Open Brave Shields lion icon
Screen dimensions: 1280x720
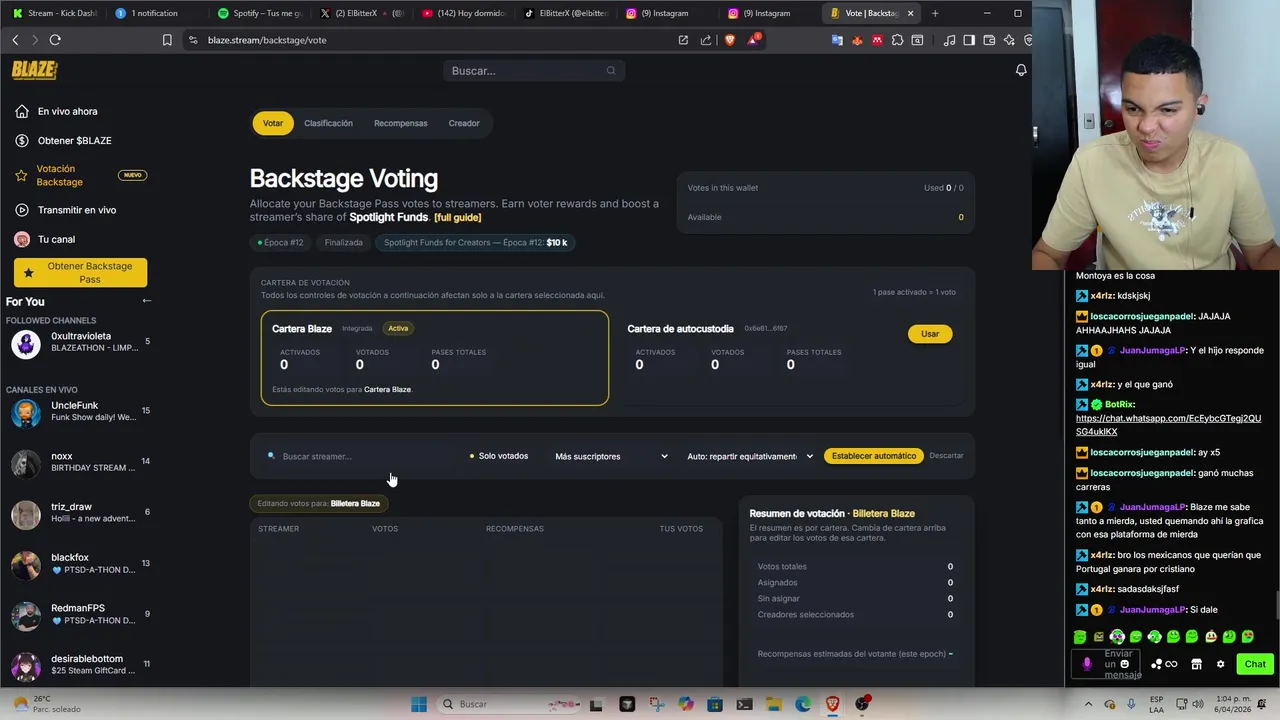click(729, 40)
